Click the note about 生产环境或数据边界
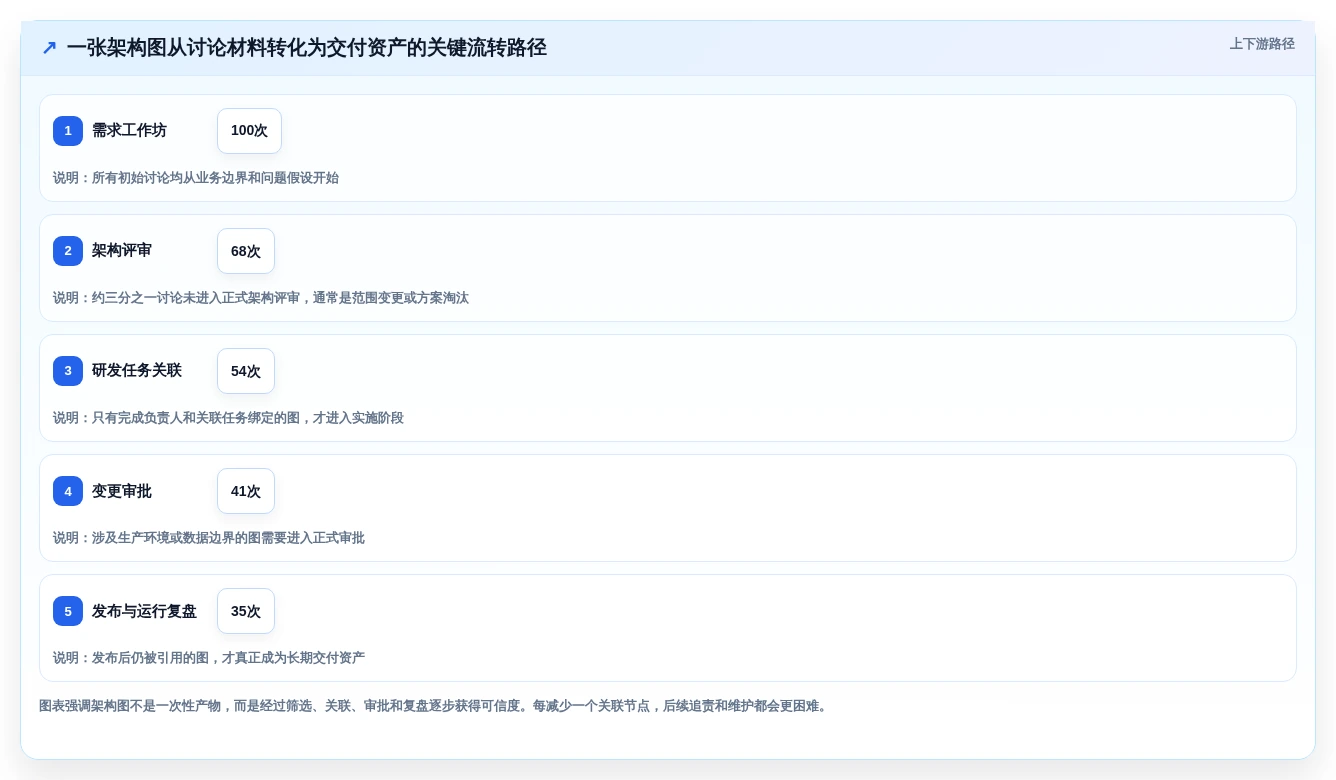Viewport: 1336px width, 780px height. coord(209,538)
